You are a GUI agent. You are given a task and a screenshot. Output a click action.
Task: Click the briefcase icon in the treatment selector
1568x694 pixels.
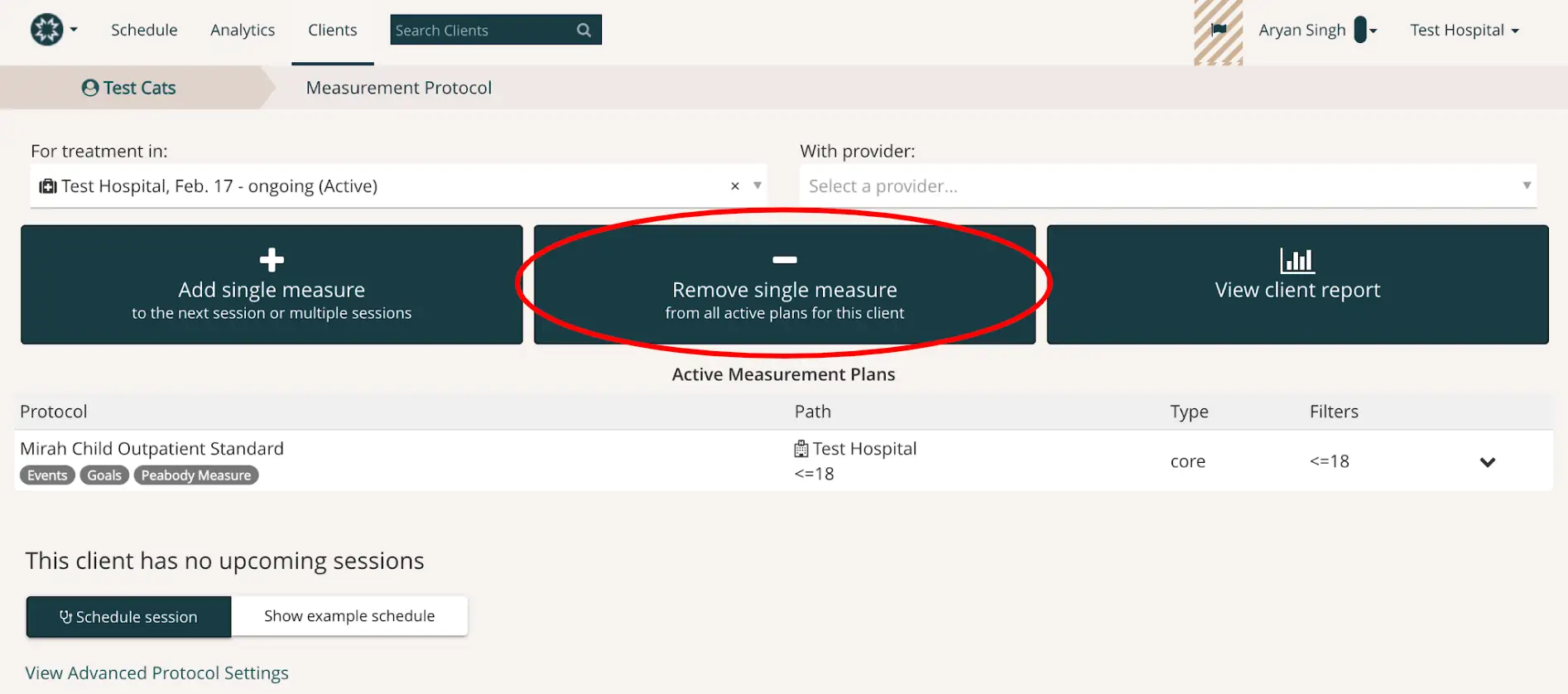click(x=48, y=186)
